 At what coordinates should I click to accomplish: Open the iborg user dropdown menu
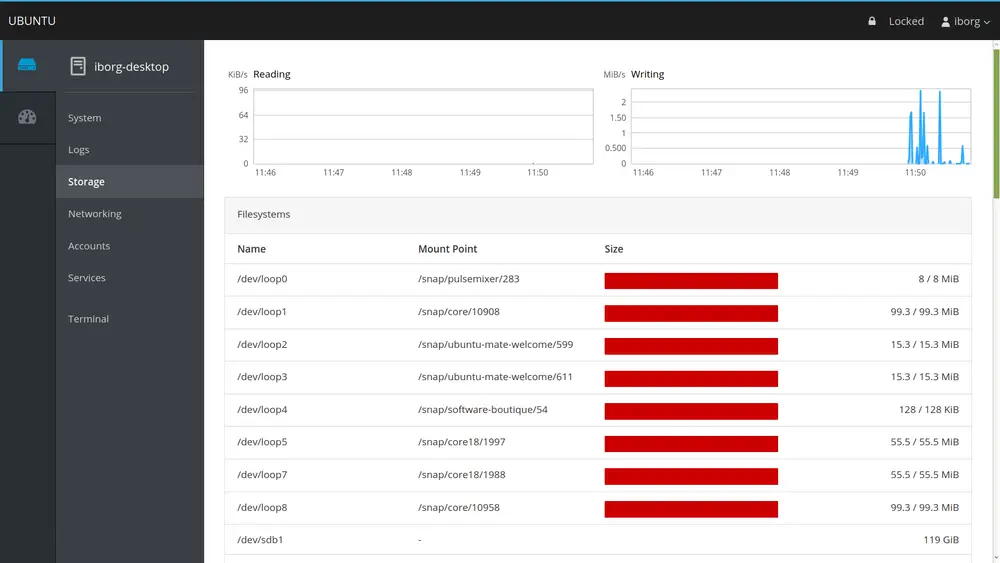(967, 21)
